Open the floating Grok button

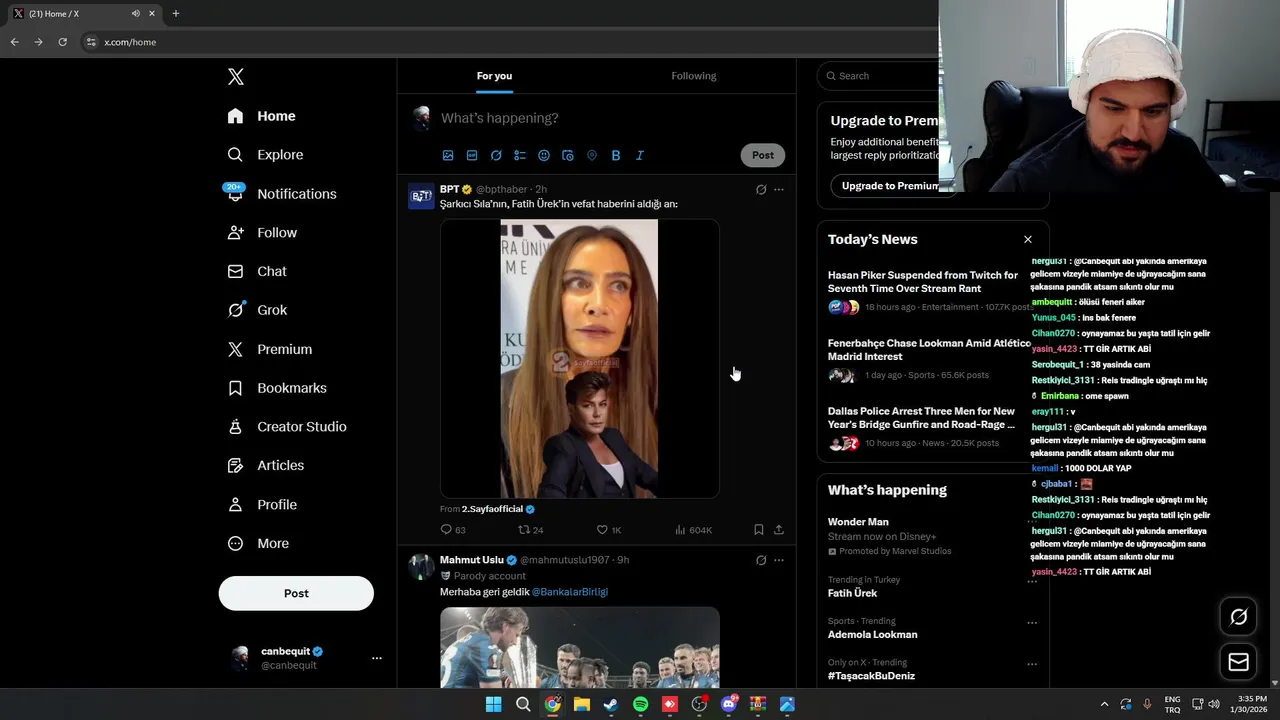tap(1238, 617)
